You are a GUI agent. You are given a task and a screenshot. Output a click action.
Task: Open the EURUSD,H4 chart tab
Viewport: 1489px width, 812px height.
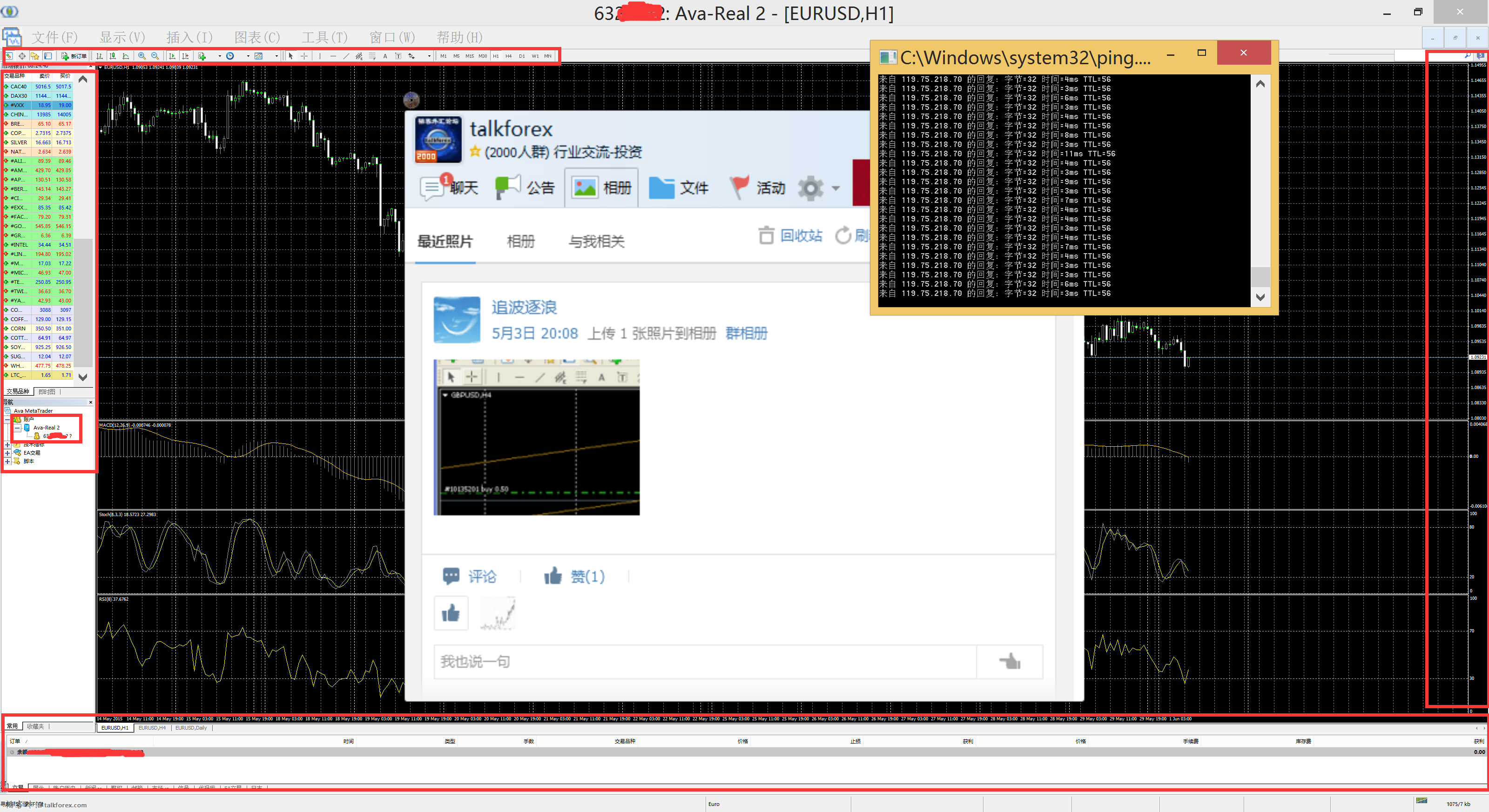point(152,728)
